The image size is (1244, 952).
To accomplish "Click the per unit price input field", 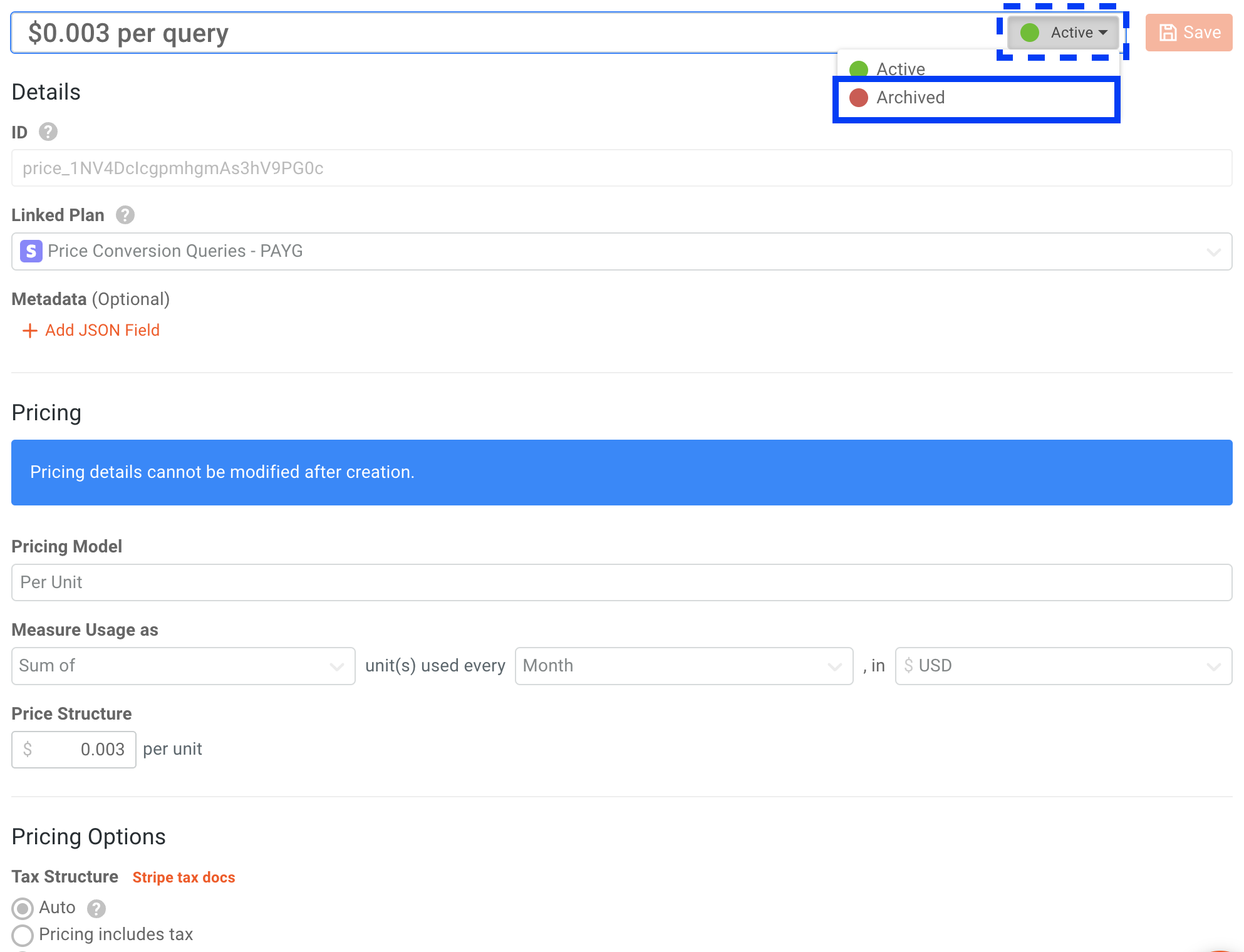I will (74, 749).
